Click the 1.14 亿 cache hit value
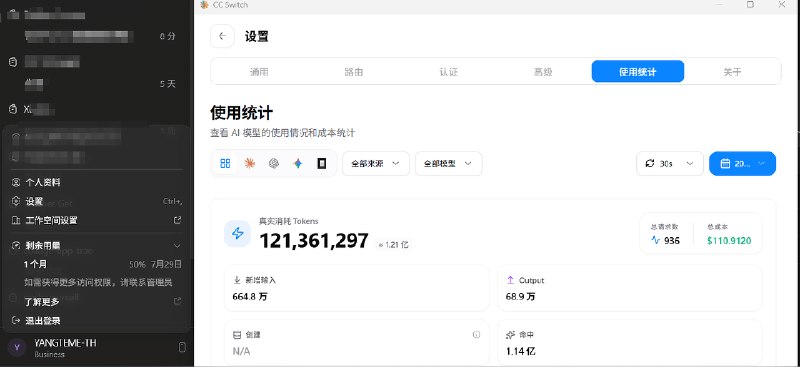The width and height of the screenshot is (800, 367). pyautogui.click(x=520, y=351)
